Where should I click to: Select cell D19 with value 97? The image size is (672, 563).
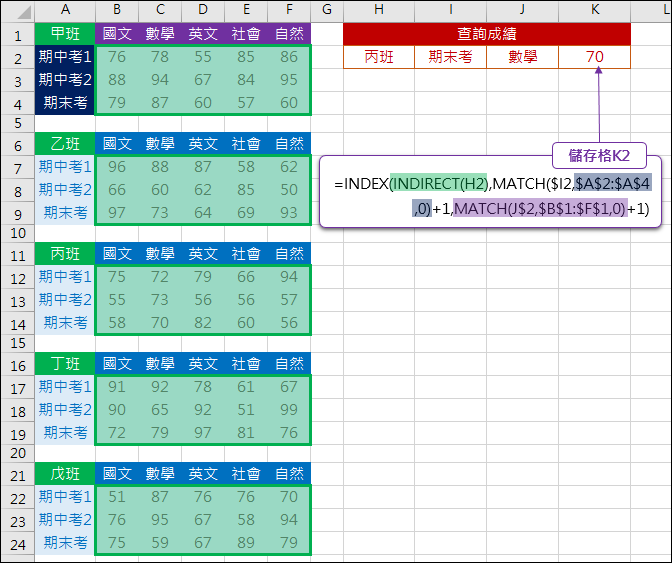pyautogui.click(x=203, y=432)
